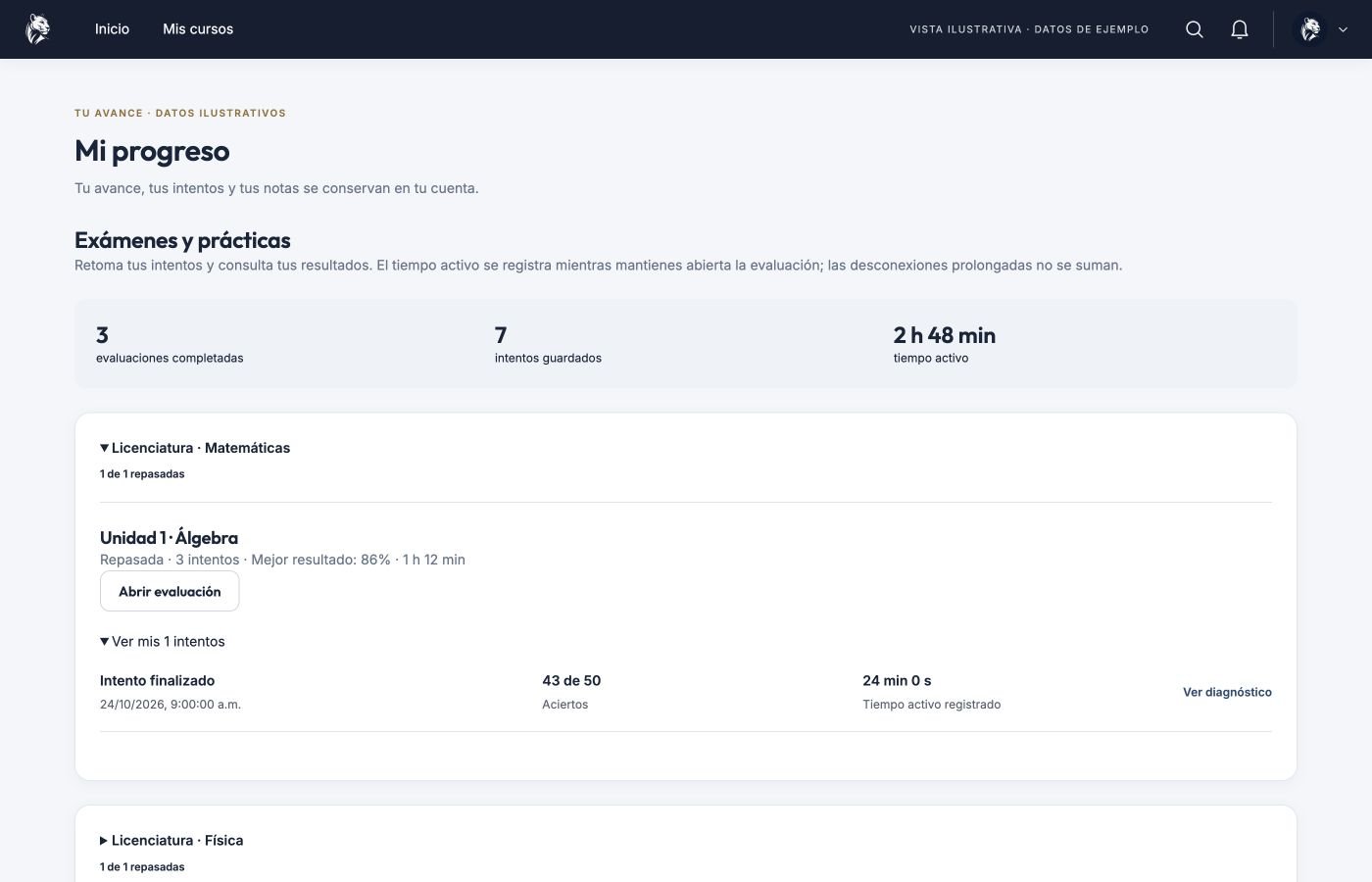Click the Abrir evaluación button

coord(170,591)
